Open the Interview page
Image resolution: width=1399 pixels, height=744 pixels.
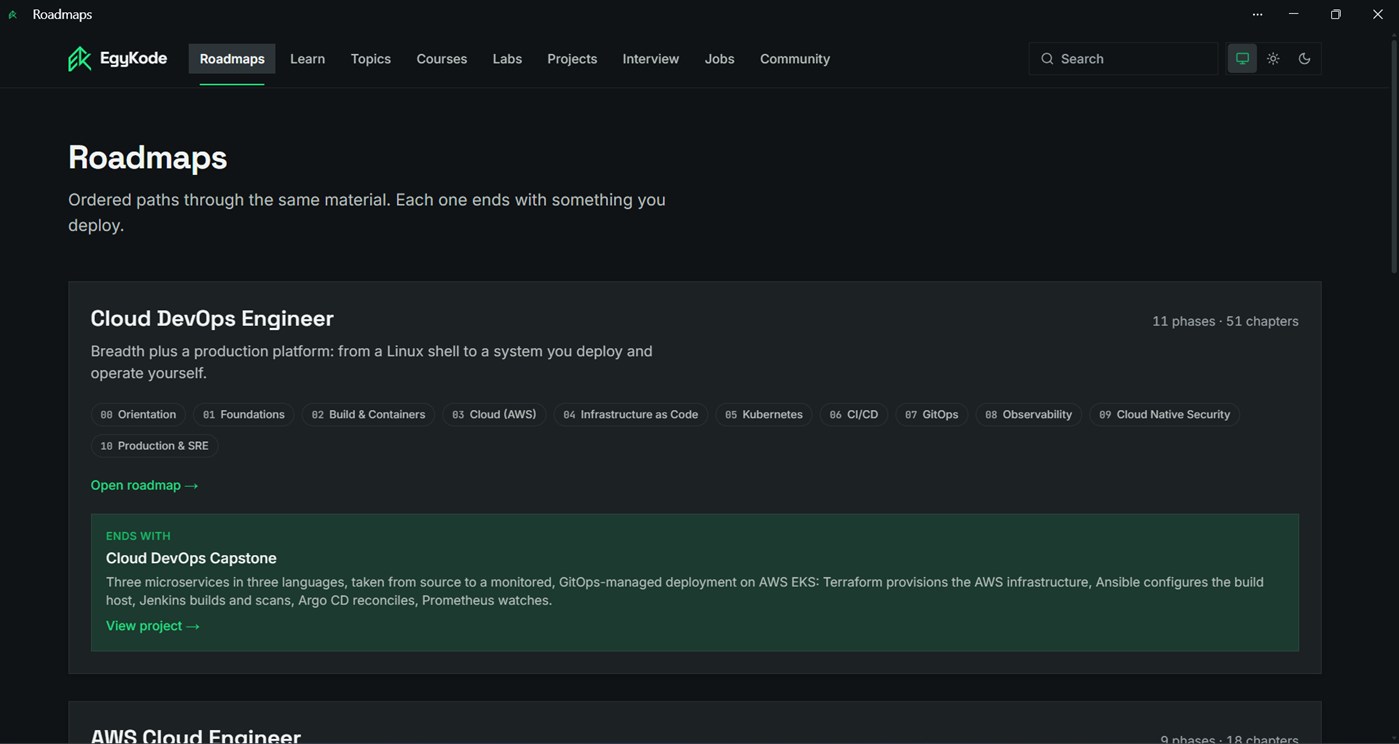coord(650,59)
